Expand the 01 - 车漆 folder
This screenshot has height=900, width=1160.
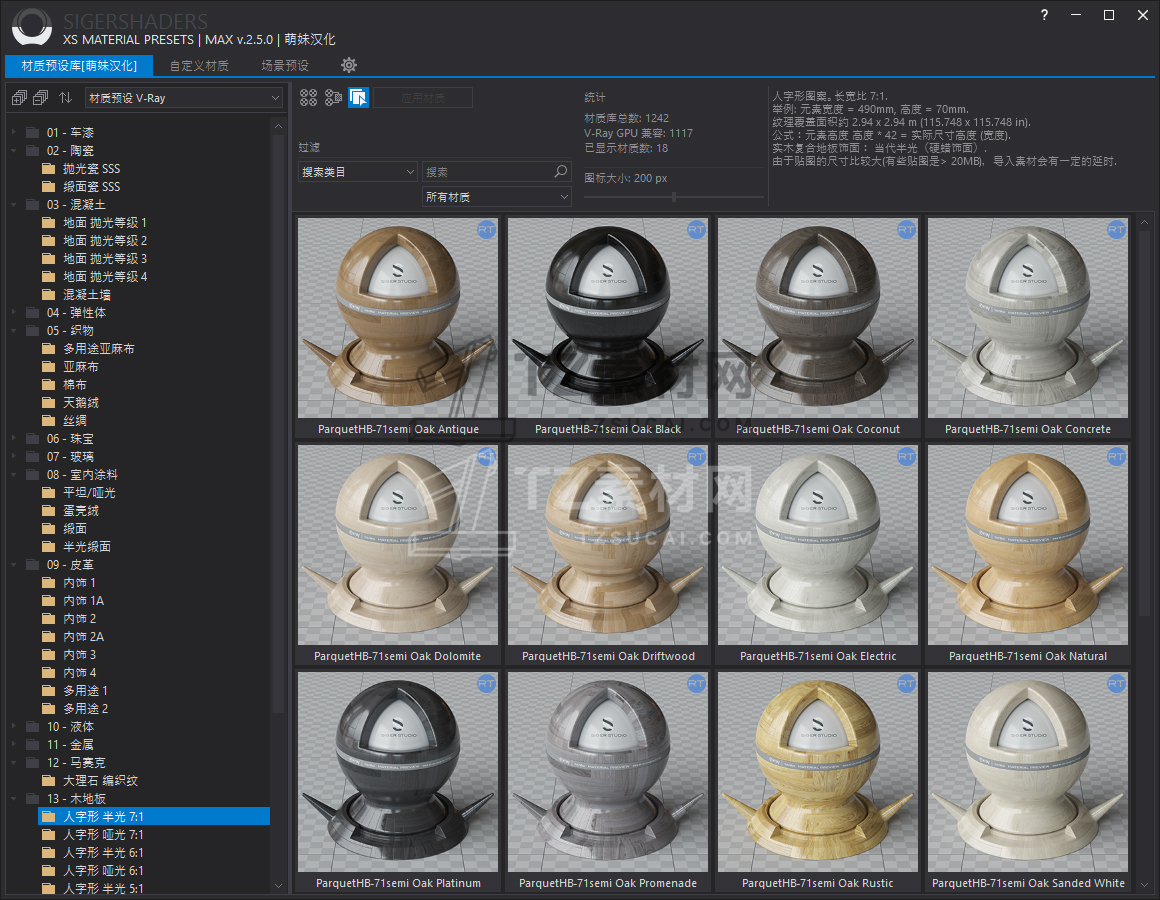[x=13, y=132]
